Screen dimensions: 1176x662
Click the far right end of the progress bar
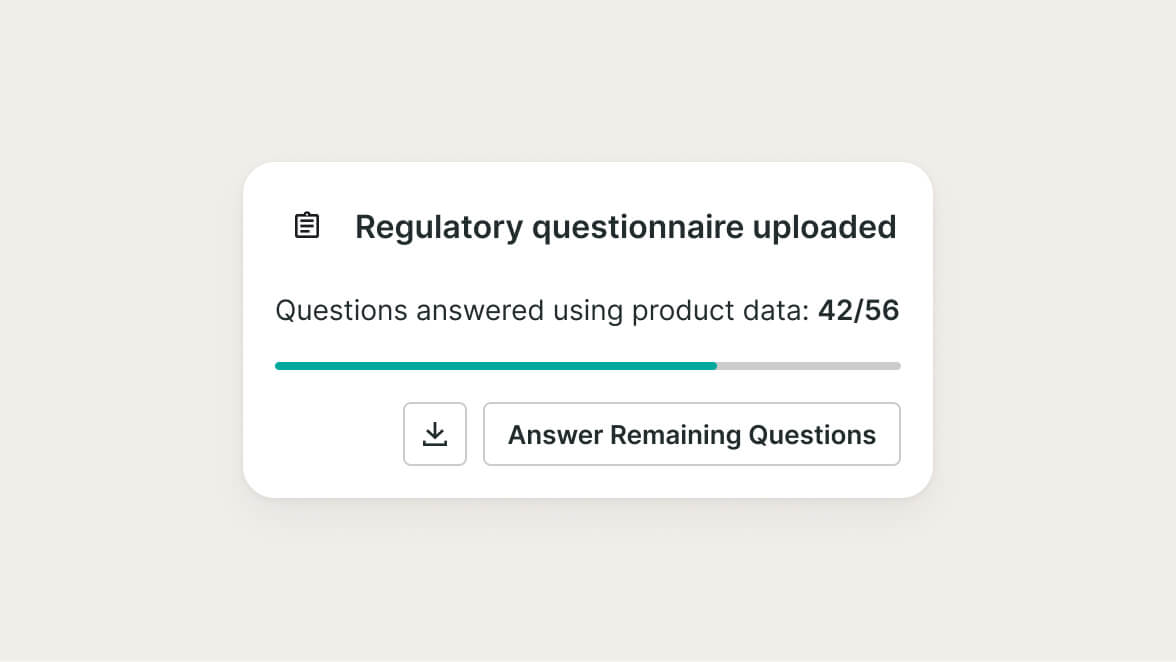(x=898, y=366)
